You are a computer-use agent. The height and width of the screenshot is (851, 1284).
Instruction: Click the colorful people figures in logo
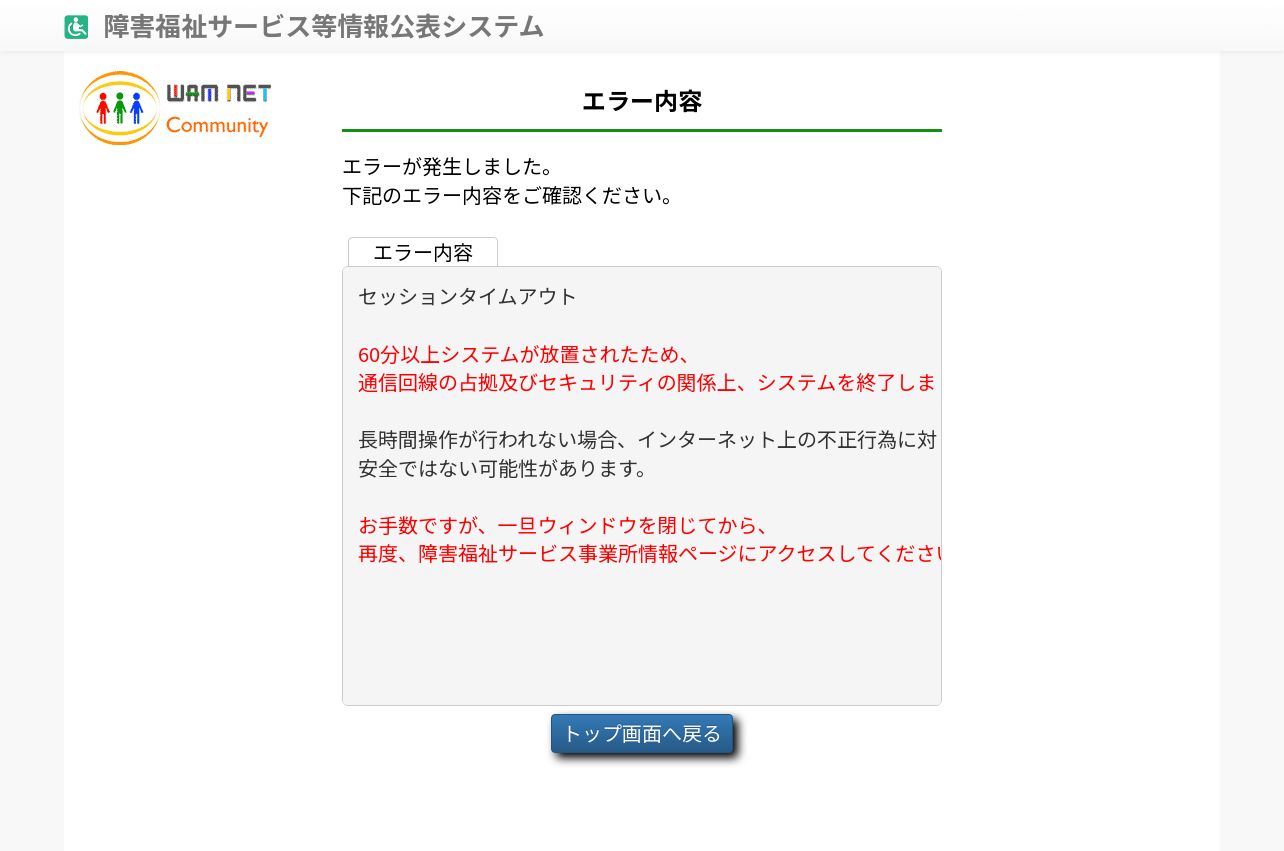(x=120, y=107)
